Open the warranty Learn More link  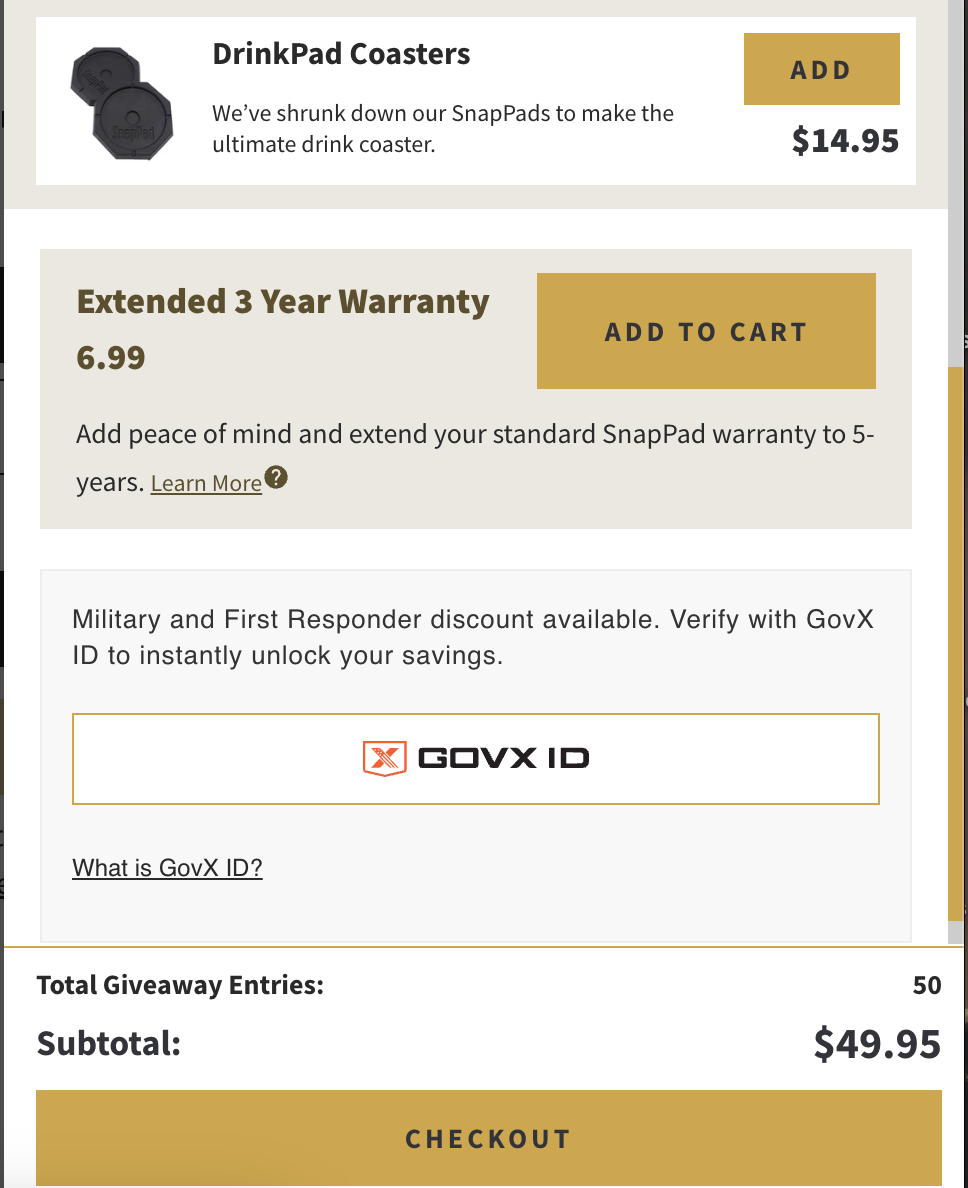click(x=206, y=483)
